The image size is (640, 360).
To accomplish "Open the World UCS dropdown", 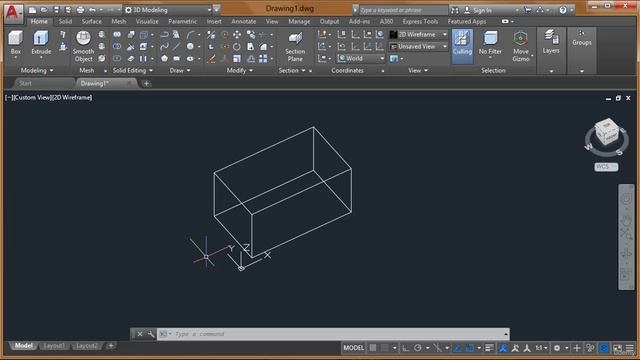I will coord(361,58).
